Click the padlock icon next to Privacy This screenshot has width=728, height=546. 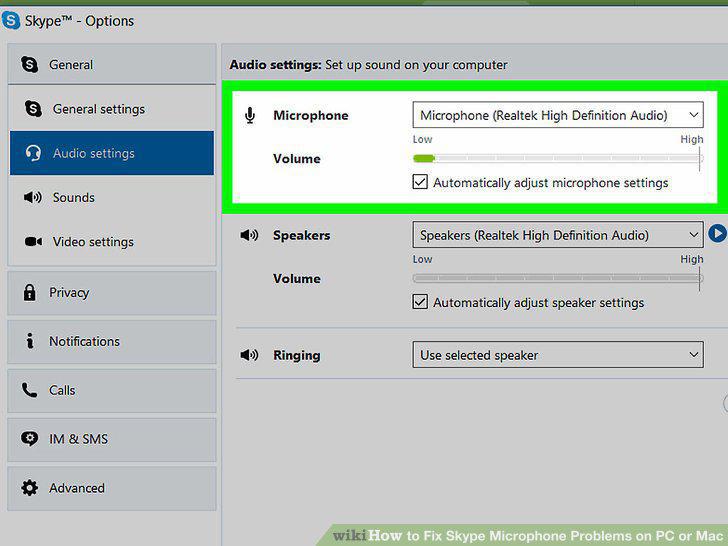(x=29, y=292)
